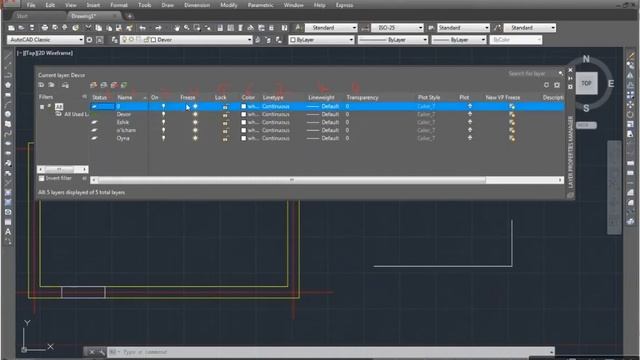
Task: Click the N compass direction on ViewCube
Action: [586, 59]
